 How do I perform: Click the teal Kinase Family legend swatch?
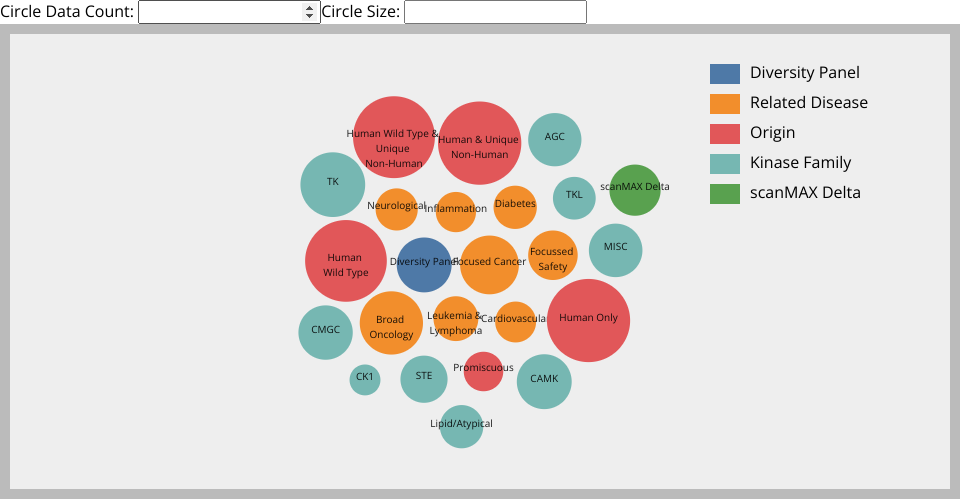click(725, 163)
